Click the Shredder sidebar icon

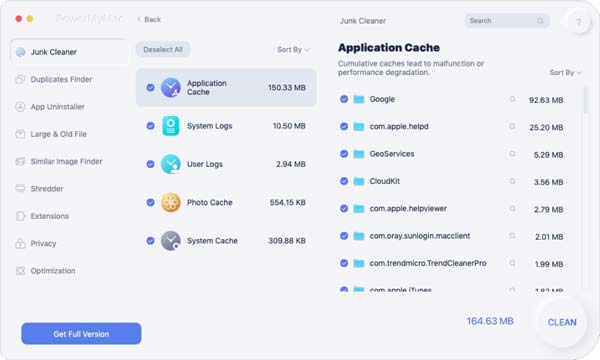[20, 189]
